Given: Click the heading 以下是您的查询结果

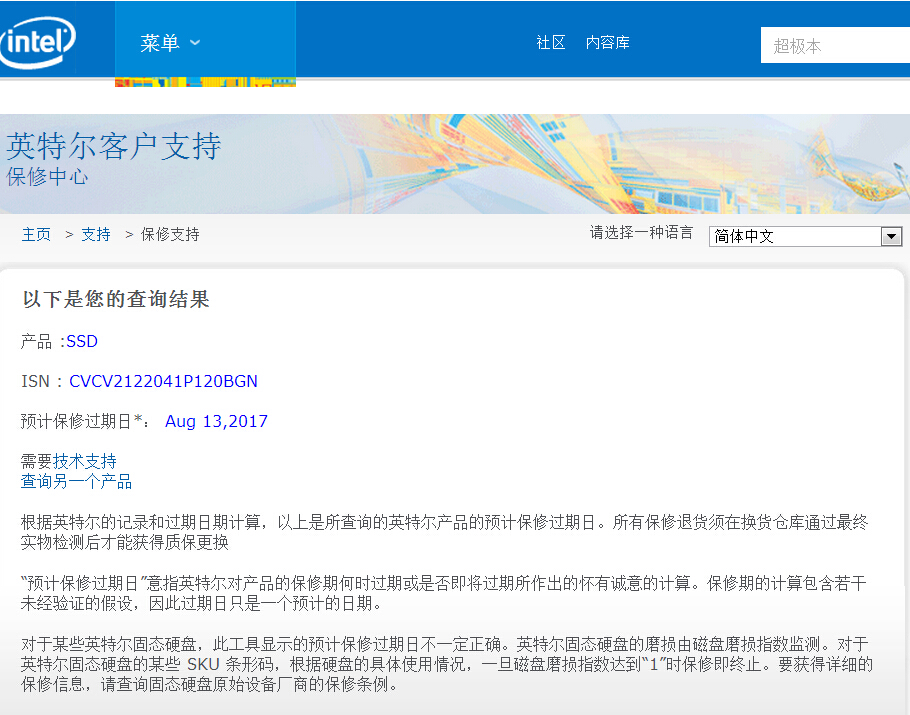Looking at the screenshot, I should click(116, 299).
